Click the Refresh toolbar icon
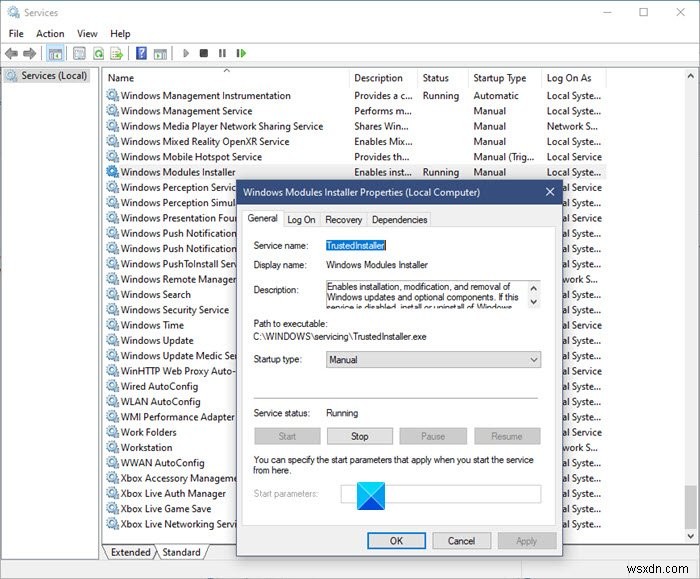 point(98,54)
